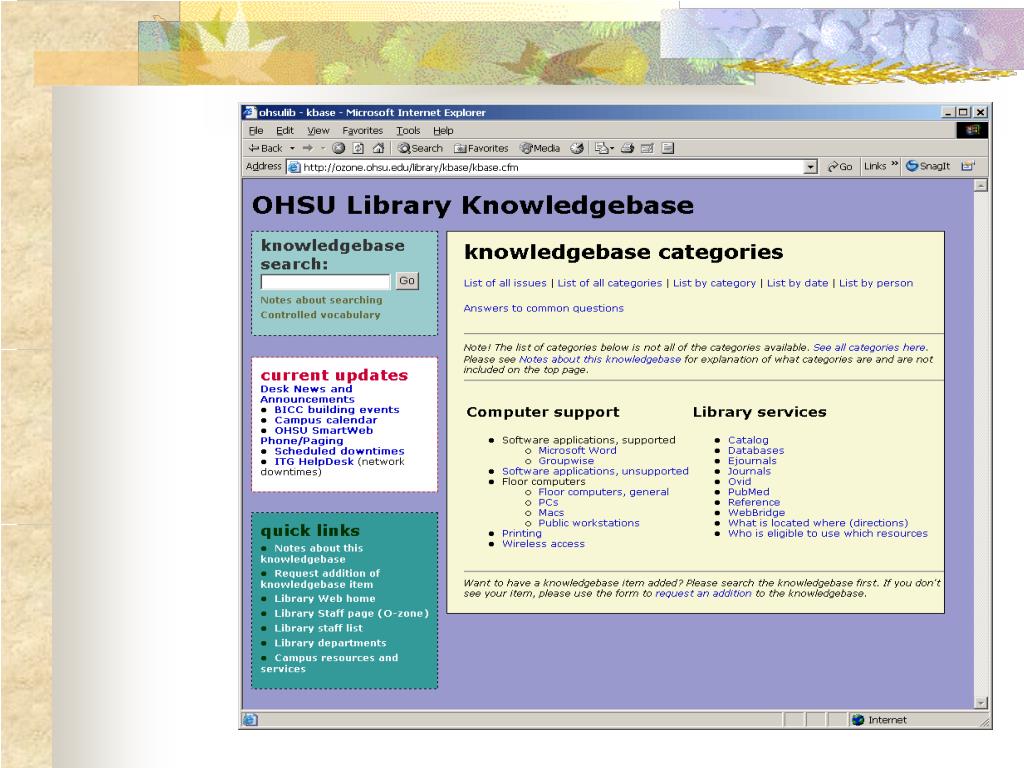1024x768 pixels.
Task: Open PubMed library services link
Action: click(748, 492)
